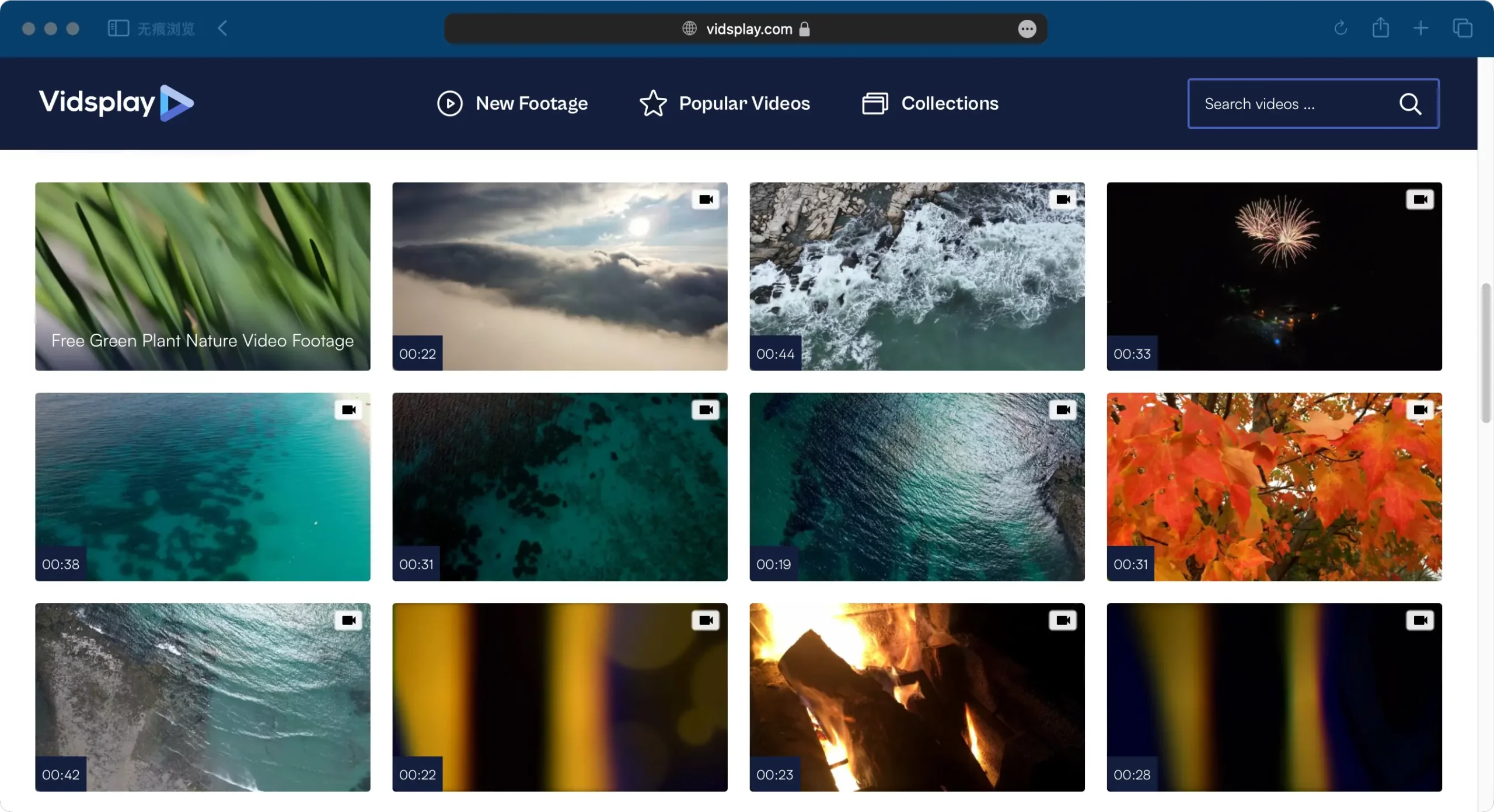Click camera icon on fireworks video
This screenshot has width=1494, height=812.
[1420, 199]
